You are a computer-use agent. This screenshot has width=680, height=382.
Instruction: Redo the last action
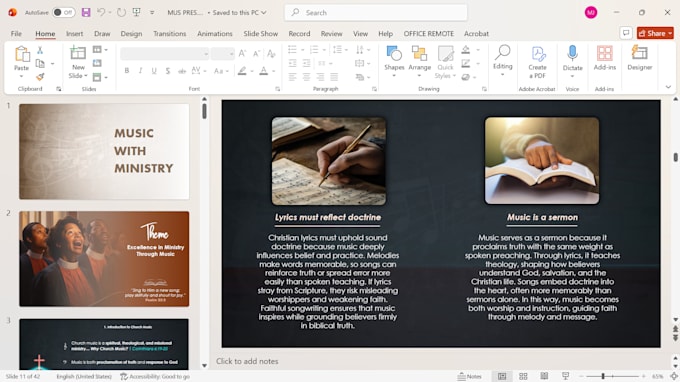121,13
